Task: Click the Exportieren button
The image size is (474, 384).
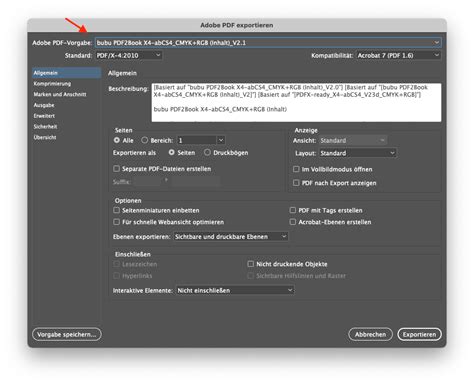Action: coord(419,334)
